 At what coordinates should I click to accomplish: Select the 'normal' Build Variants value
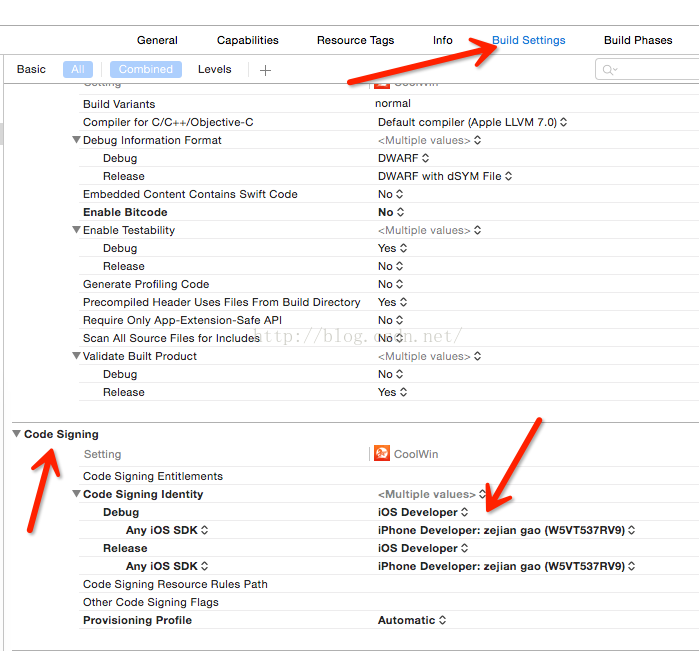(x=393, y=103)
